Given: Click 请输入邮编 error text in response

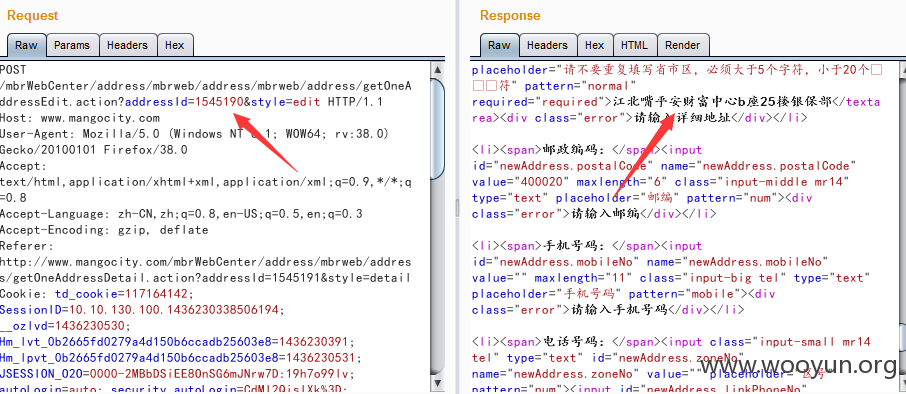Looking at the screenshot, I should coord(605,214).
